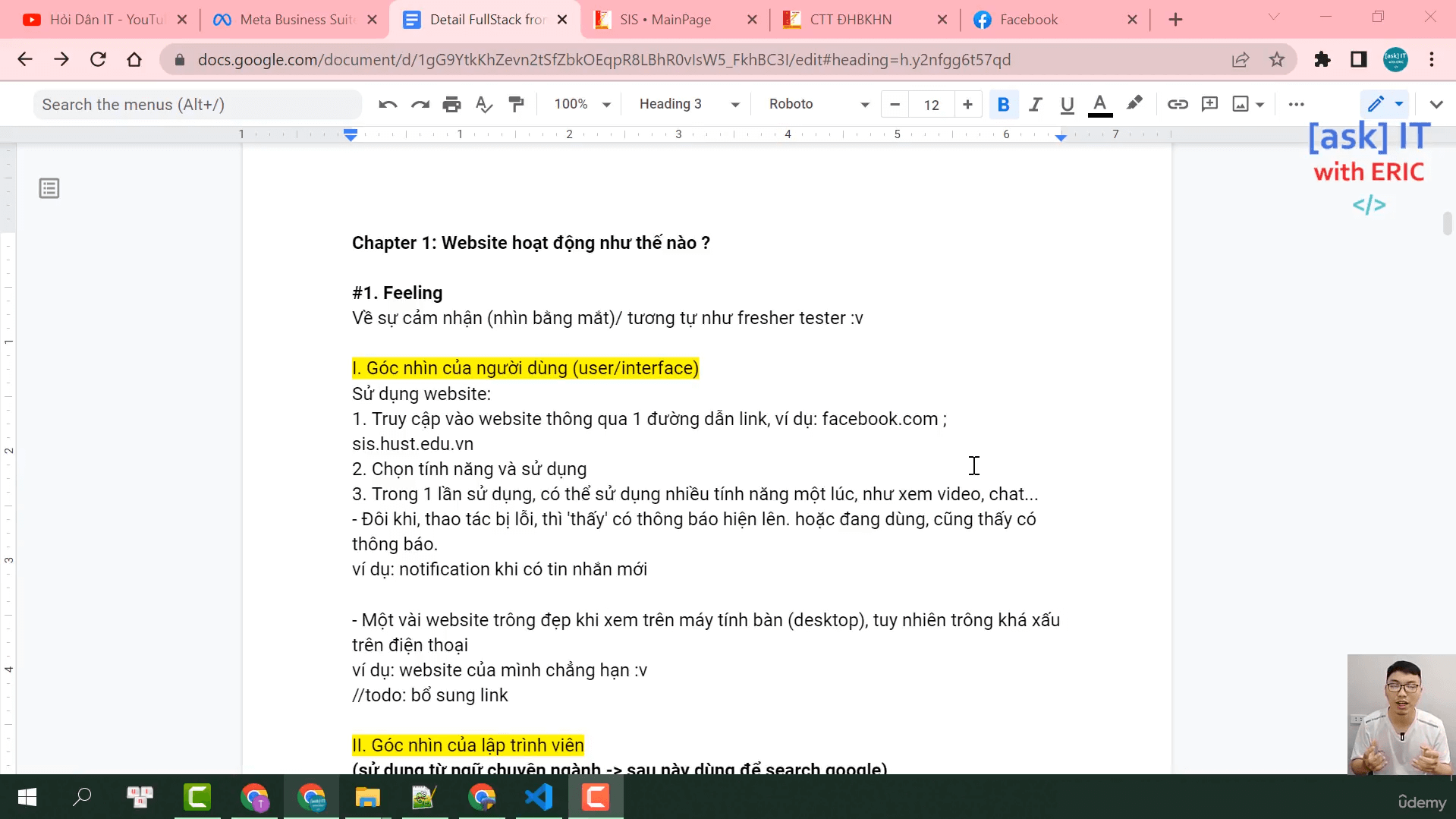Open Chrome's three-dot menu
Screen dimensions: 1456x819
tap(1432, 60)
